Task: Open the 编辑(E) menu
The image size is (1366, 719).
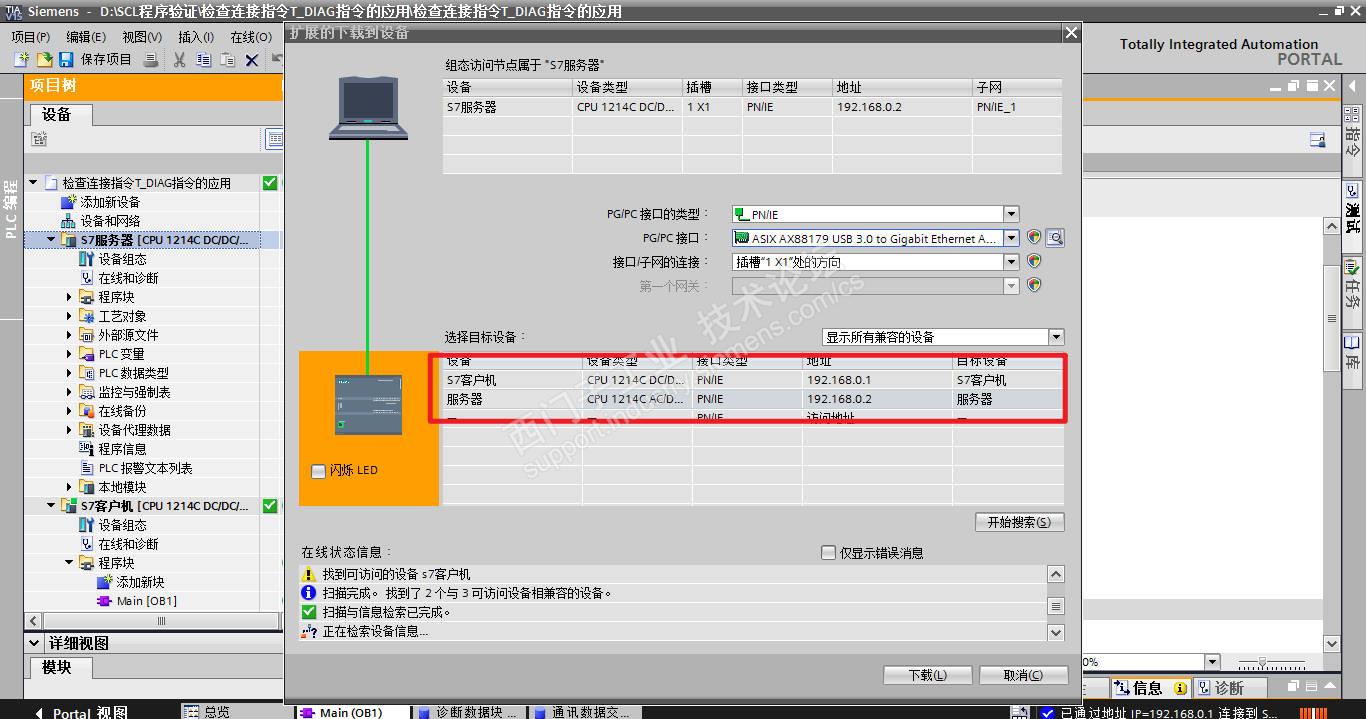Action: 86,37
